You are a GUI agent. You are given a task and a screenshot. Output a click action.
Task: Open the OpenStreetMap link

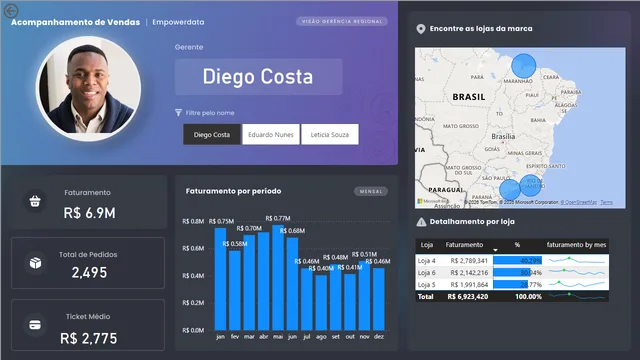pyautogui.click(x=578, y=202)
